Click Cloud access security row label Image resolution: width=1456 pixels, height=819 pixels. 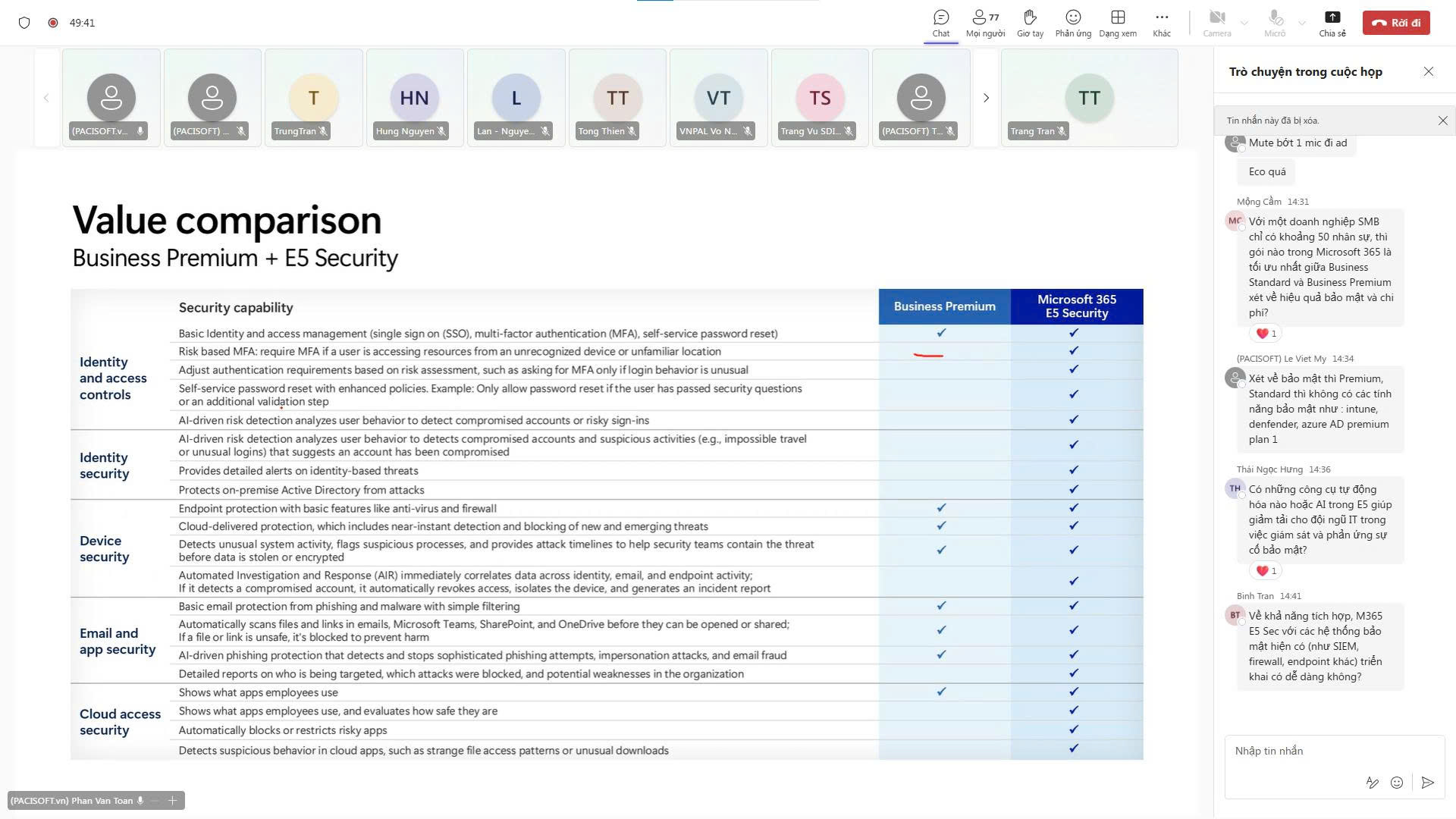pyautogui.click(x=120, y=722)
